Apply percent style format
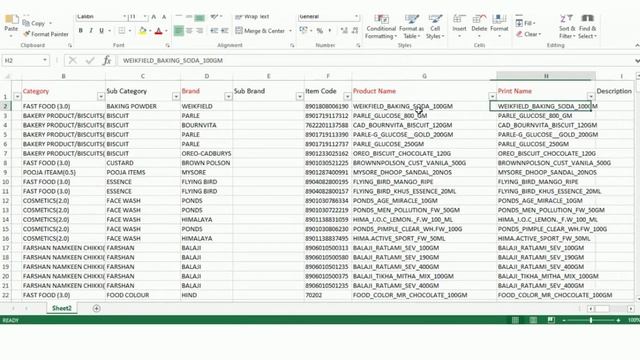The height and width of the screenshot is (360, 640). [x=320, y=31]
